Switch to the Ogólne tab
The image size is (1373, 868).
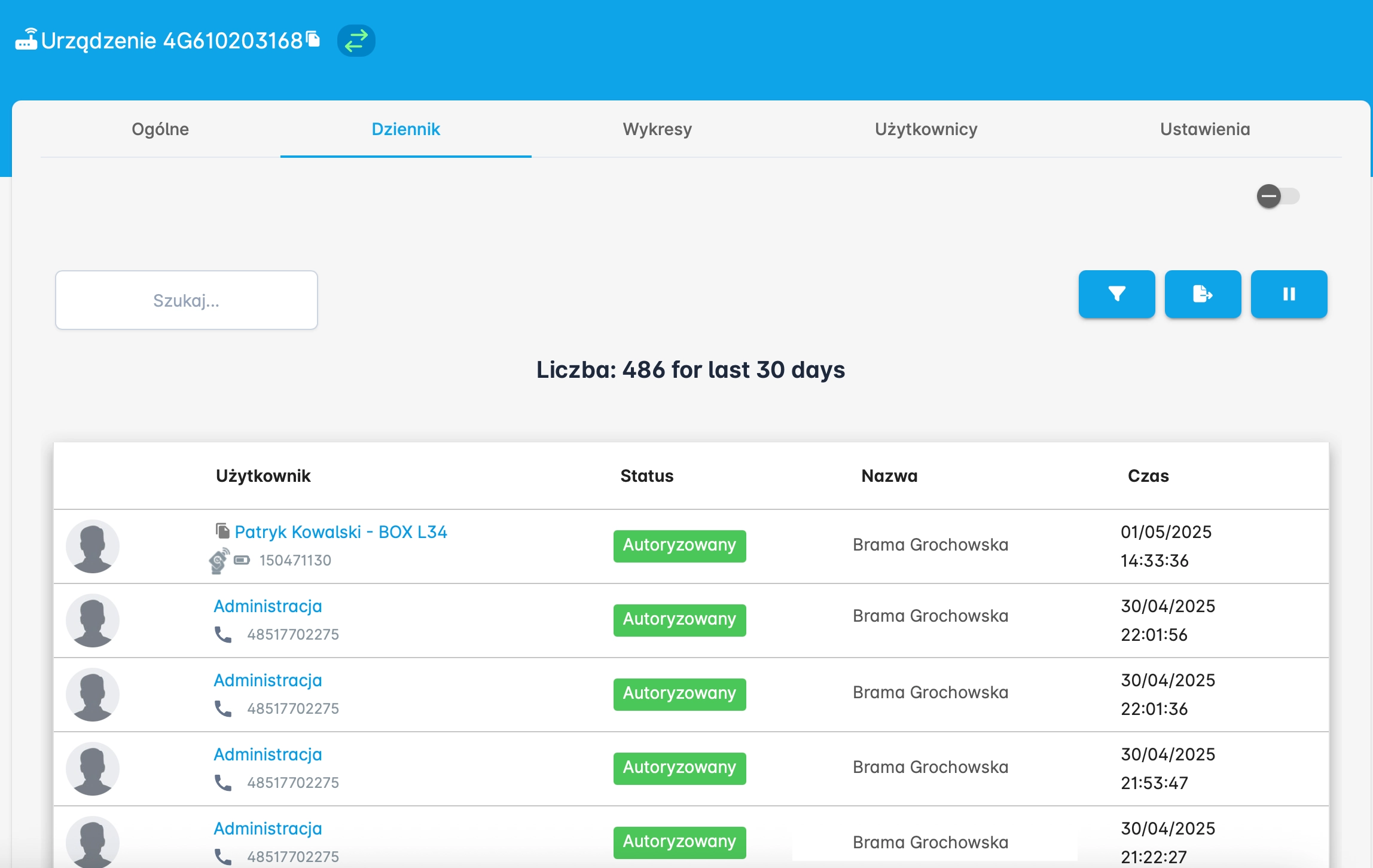160,129
